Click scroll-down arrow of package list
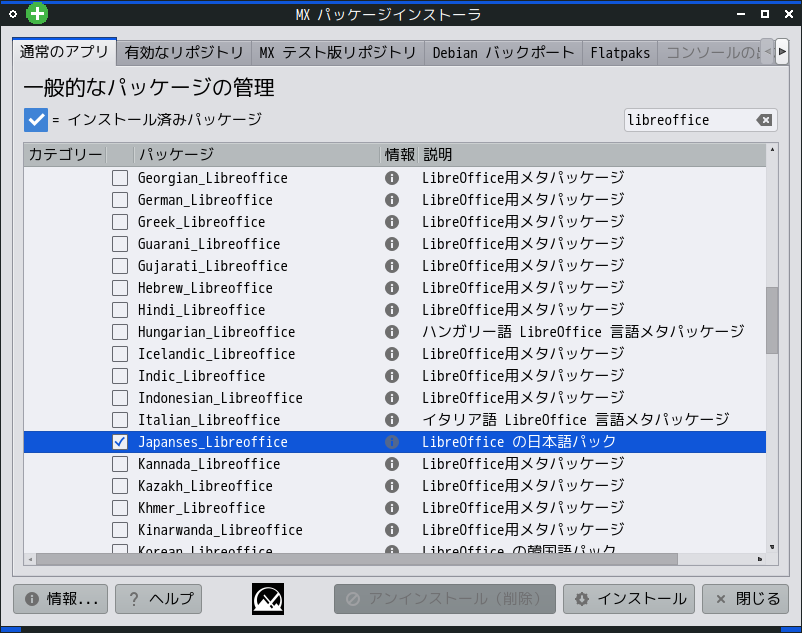Viewport: 802px width, 633px height. pyautogui.click(x=772, y=547)
